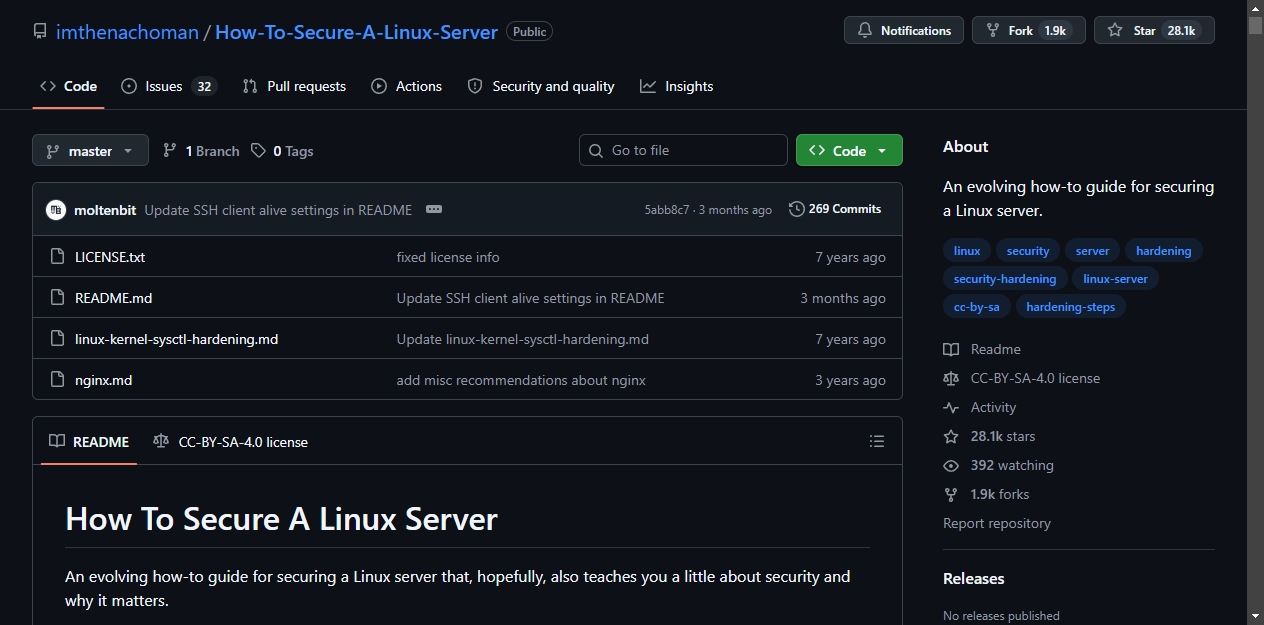View the 1 Branch link
1264x625 pixels.
pos(201,151)
